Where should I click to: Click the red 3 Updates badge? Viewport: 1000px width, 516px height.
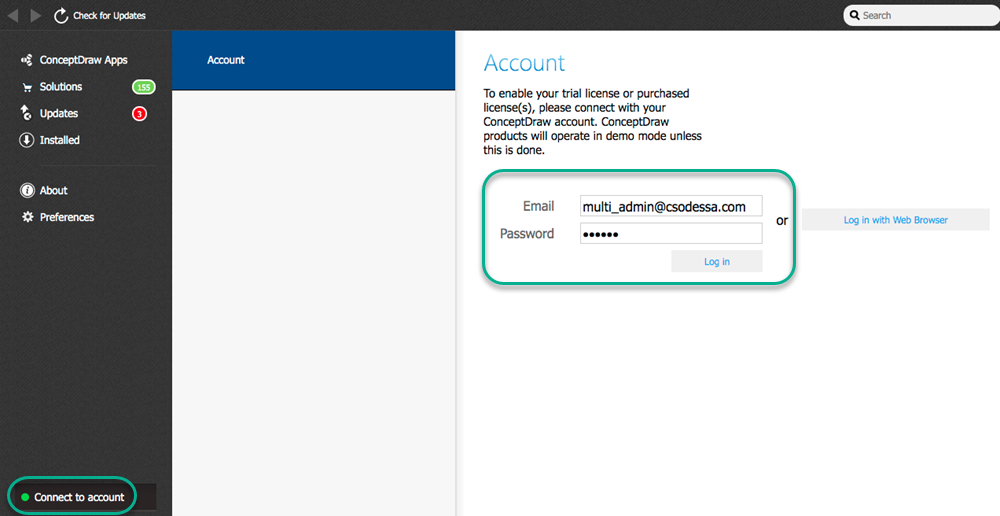140,114
